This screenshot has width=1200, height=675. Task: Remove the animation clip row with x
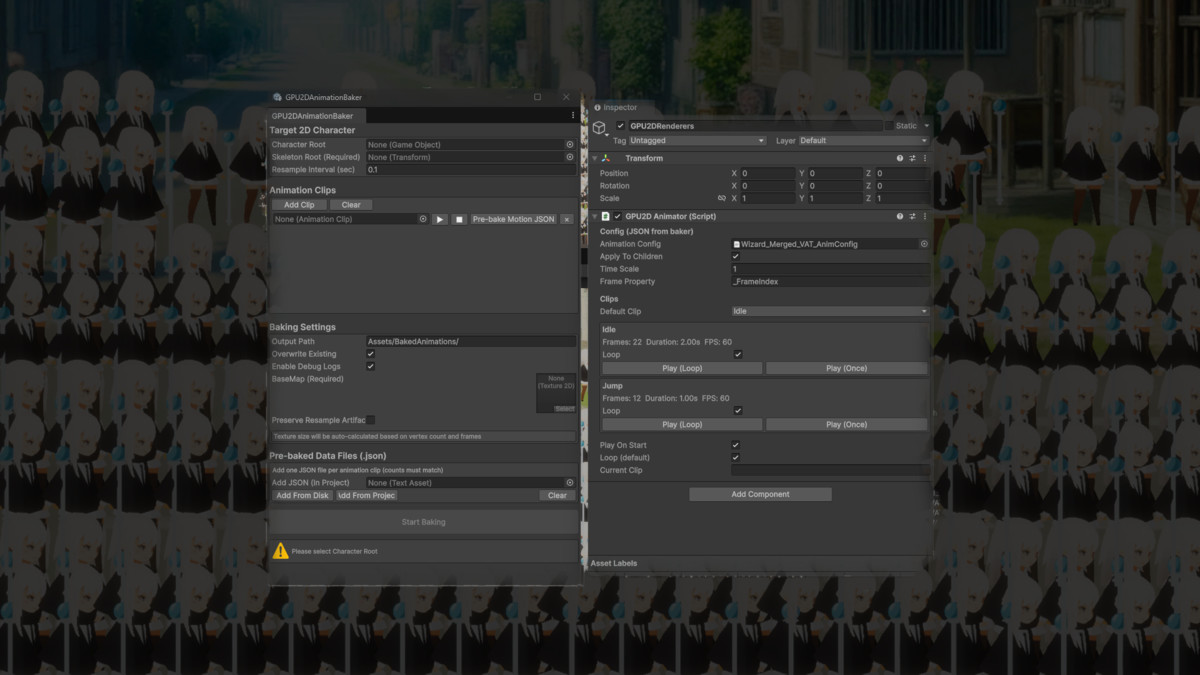(567, 219)
